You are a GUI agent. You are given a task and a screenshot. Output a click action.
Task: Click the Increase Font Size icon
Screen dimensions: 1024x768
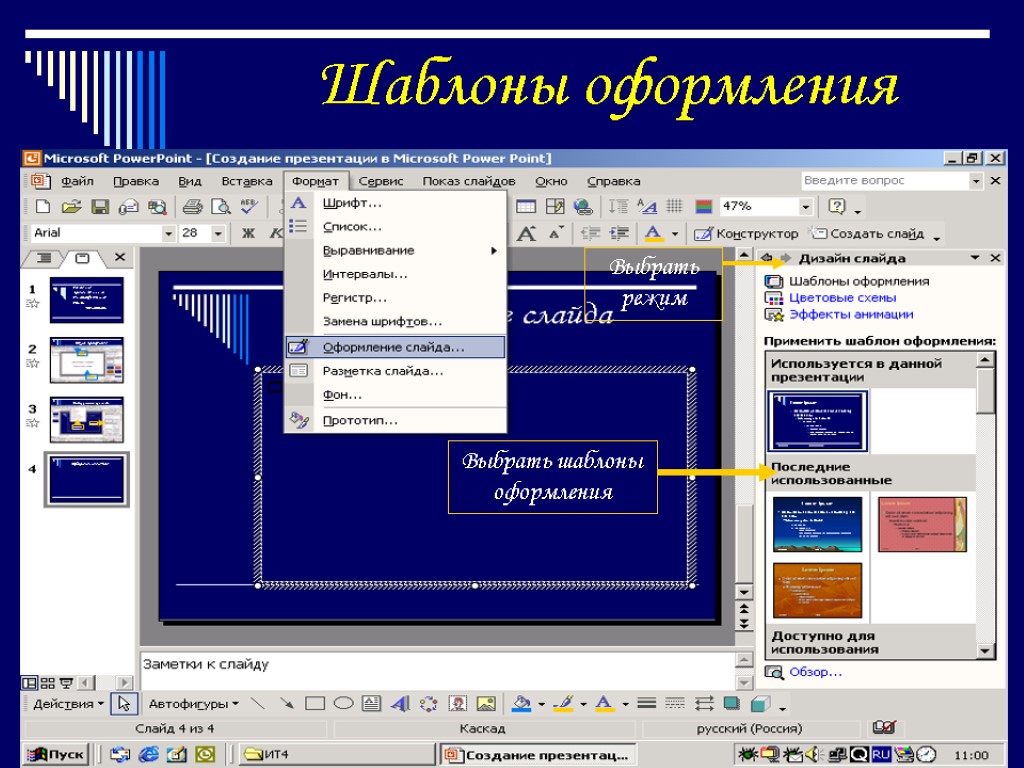[526, 233]
